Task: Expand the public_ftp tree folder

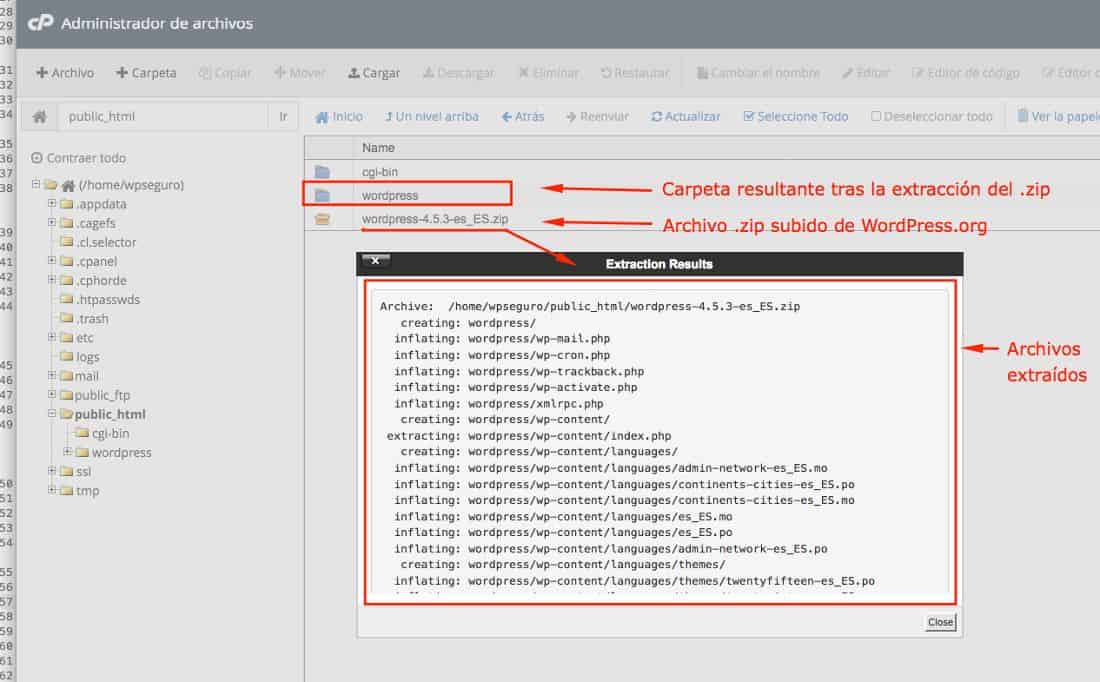Action: [x=51, y=394]
